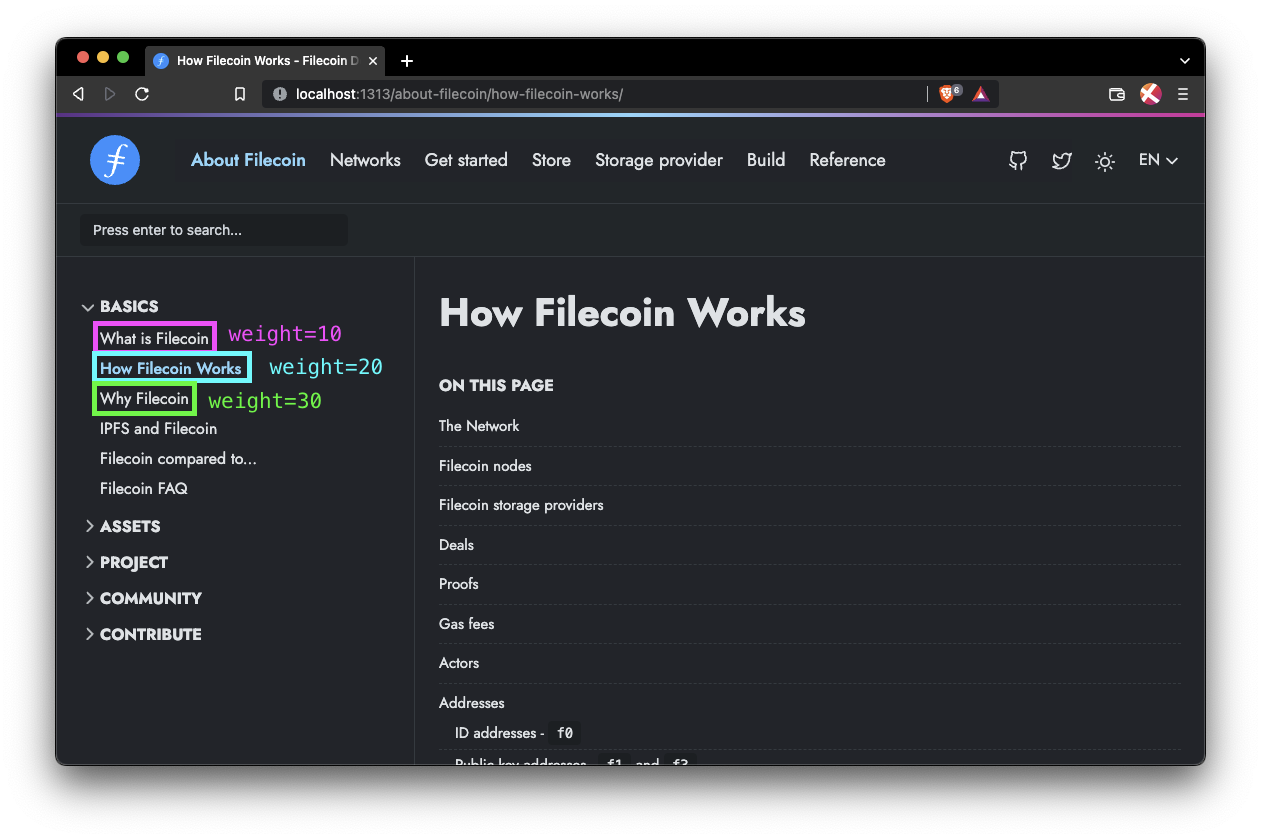Viewport: 1261px width, 839px height.
Task: Open the Brave Rewards triangle icon
Action: point(981,94)
